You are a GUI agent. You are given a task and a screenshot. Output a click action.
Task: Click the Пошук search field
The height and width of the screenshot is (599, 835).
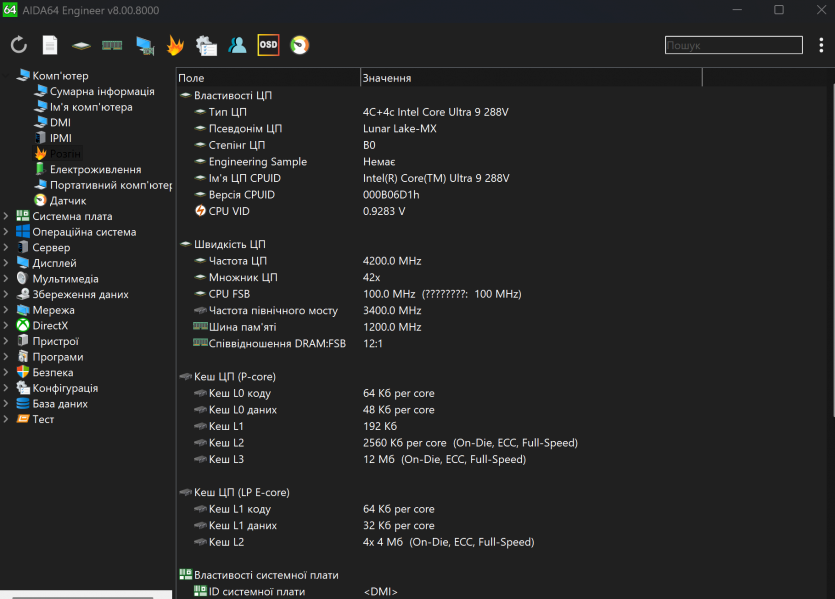tap(733, 45)
